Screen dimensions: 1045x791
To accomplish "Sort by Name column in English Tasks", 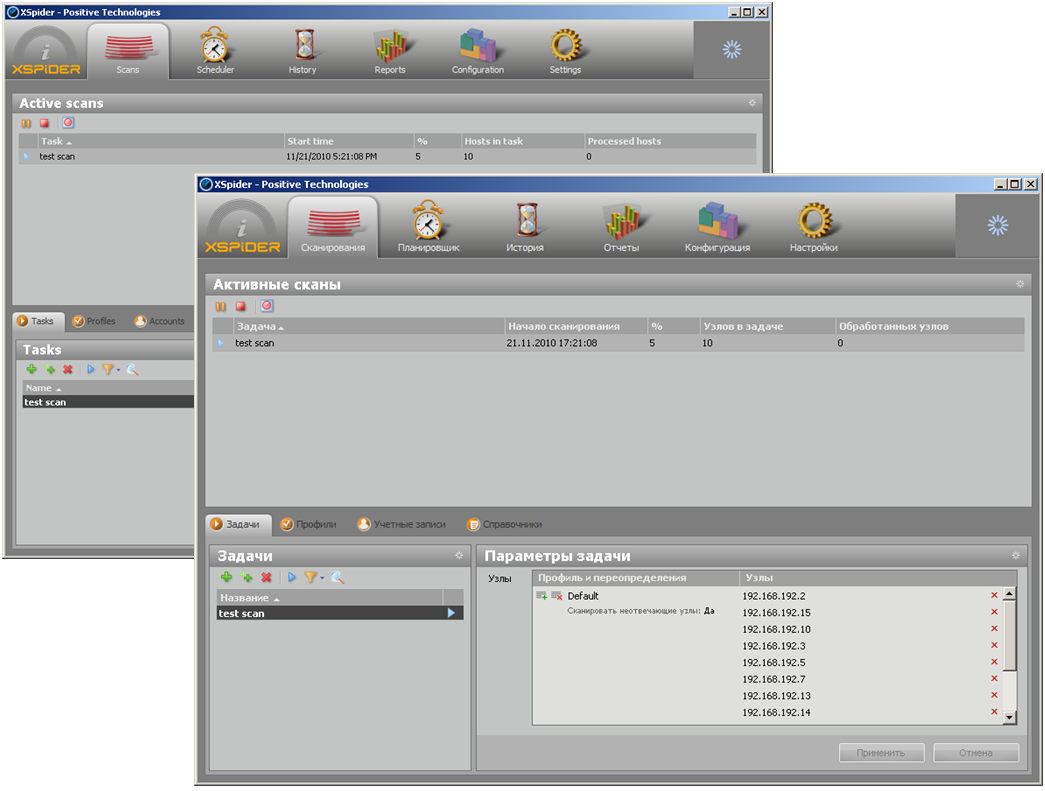I will pos(108,388).
